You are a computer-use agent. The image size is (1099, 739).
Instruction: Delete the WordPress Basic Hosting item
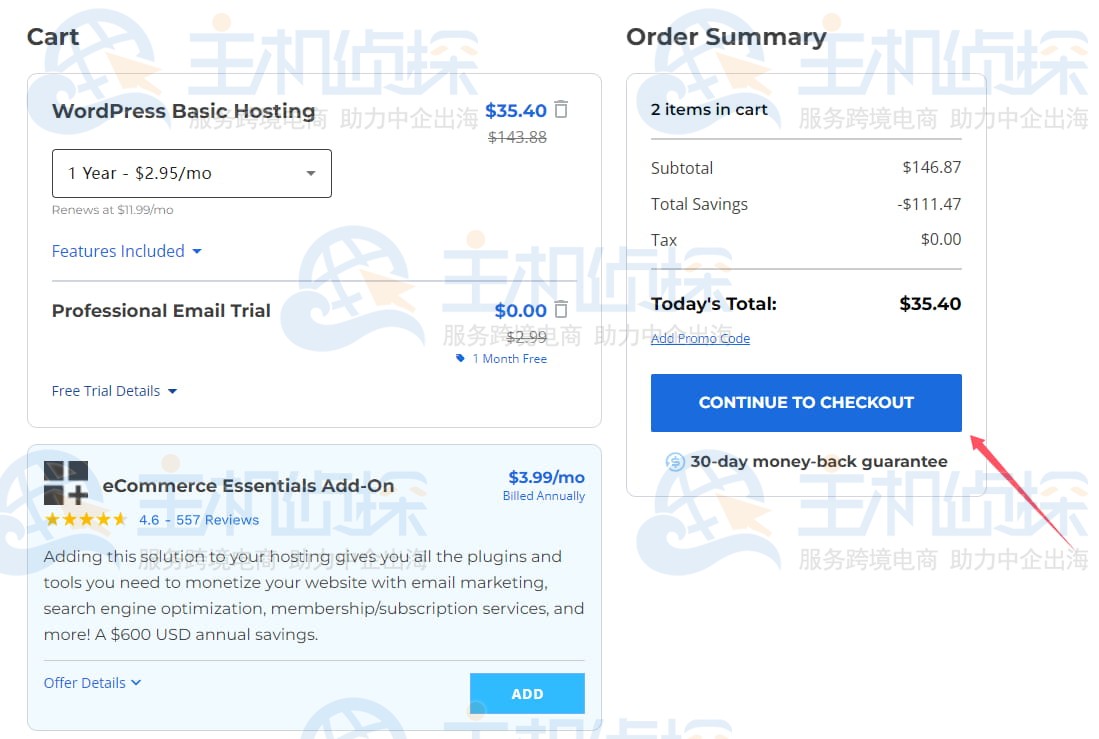point(561,110)
